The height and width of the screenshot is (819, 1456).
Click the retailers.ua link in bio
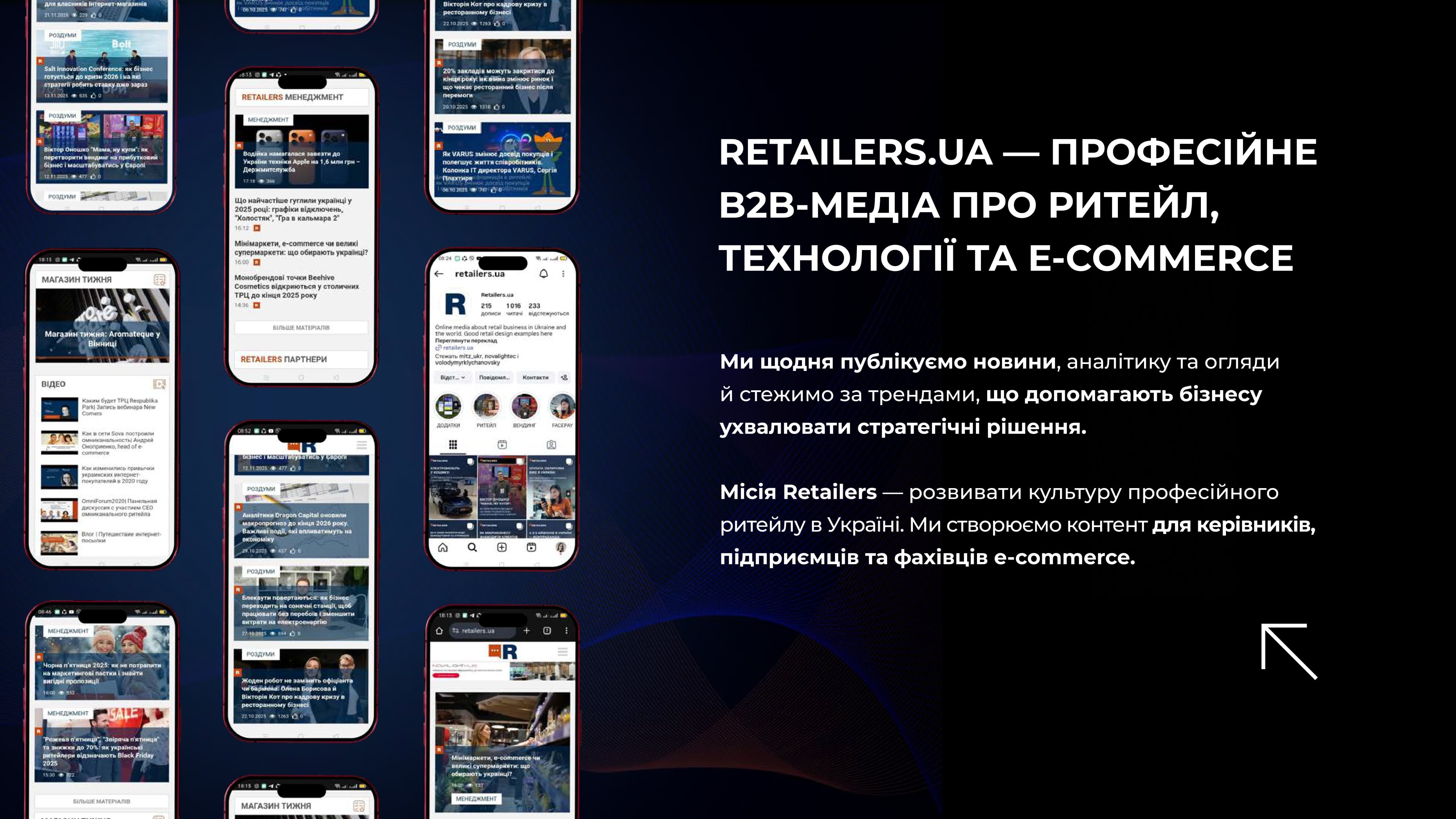[x=458, y=348]
